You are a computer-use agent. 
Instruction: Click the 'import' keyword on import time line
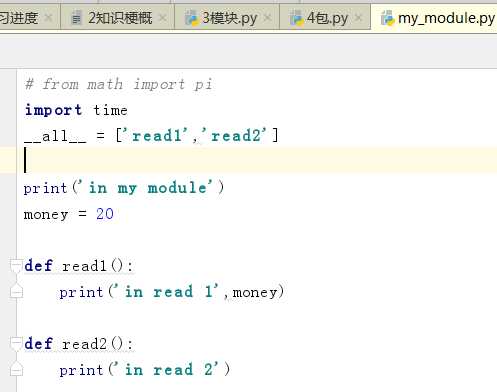53,110
